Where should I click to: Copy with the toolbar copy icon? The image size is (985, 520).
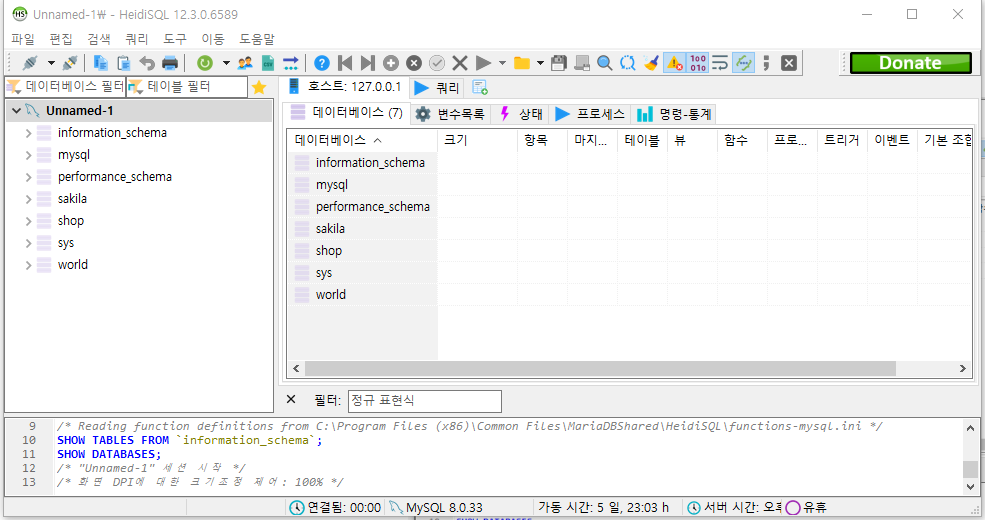point(101,63)
